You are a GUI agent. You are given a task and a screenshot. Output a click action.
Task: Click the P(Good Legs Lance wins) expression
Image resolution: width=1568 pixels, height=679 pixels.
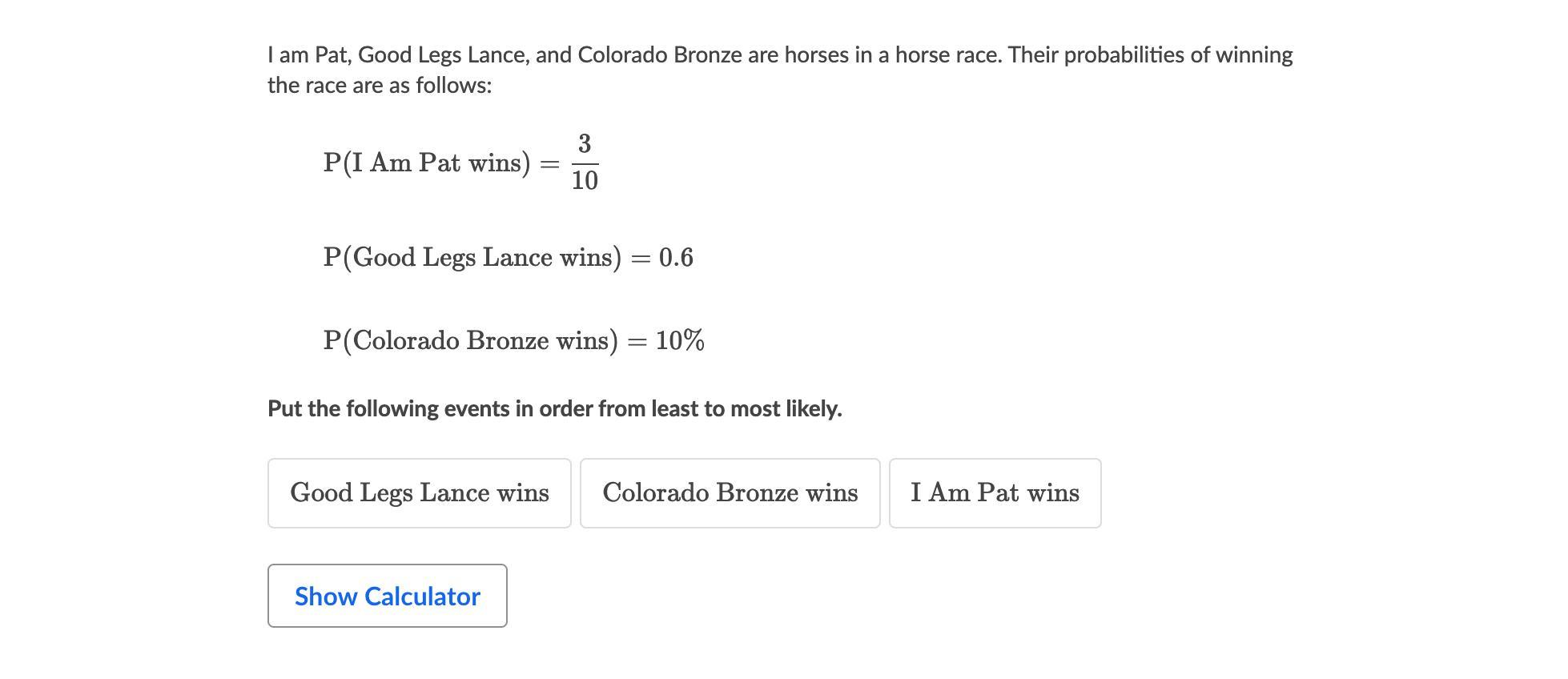coord(472,258)
